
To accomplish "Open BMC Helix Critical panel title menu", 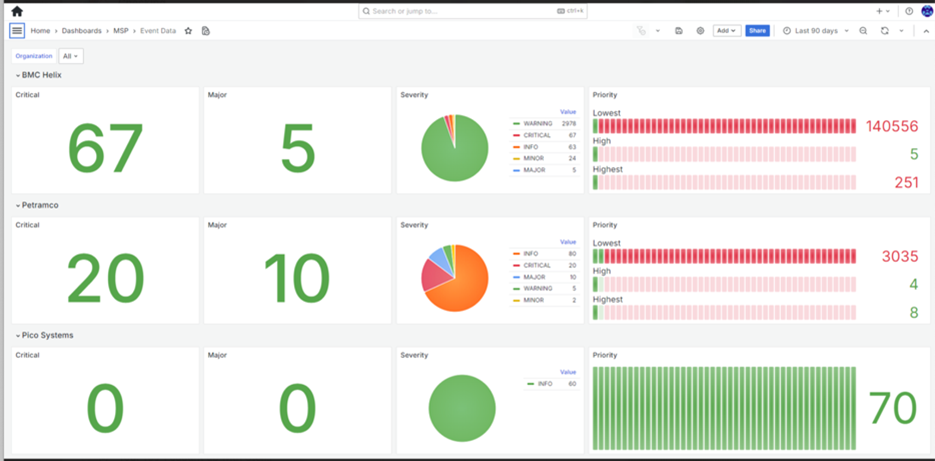I will coord(27,95).
